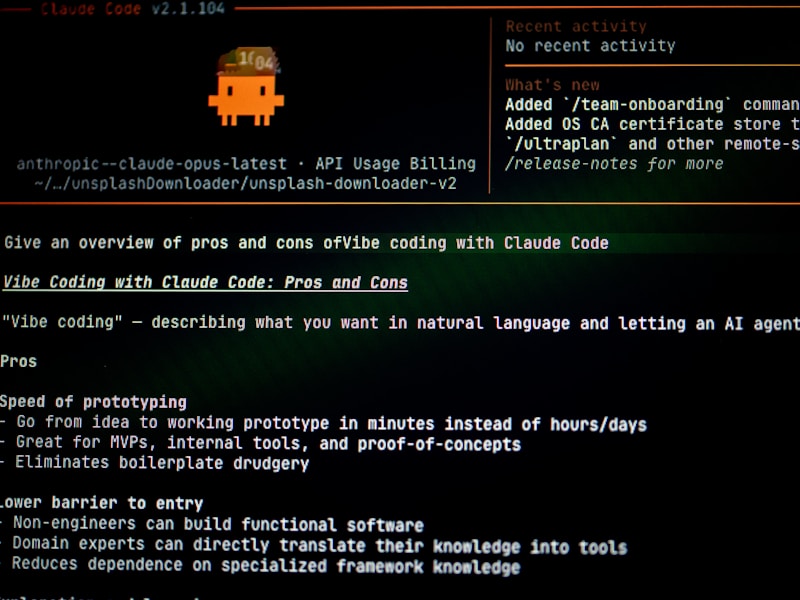This screenshot has height=600, width=800.
Task: Click the unsplash-downloader-v2 working directory path
Action: pos(245,184)
